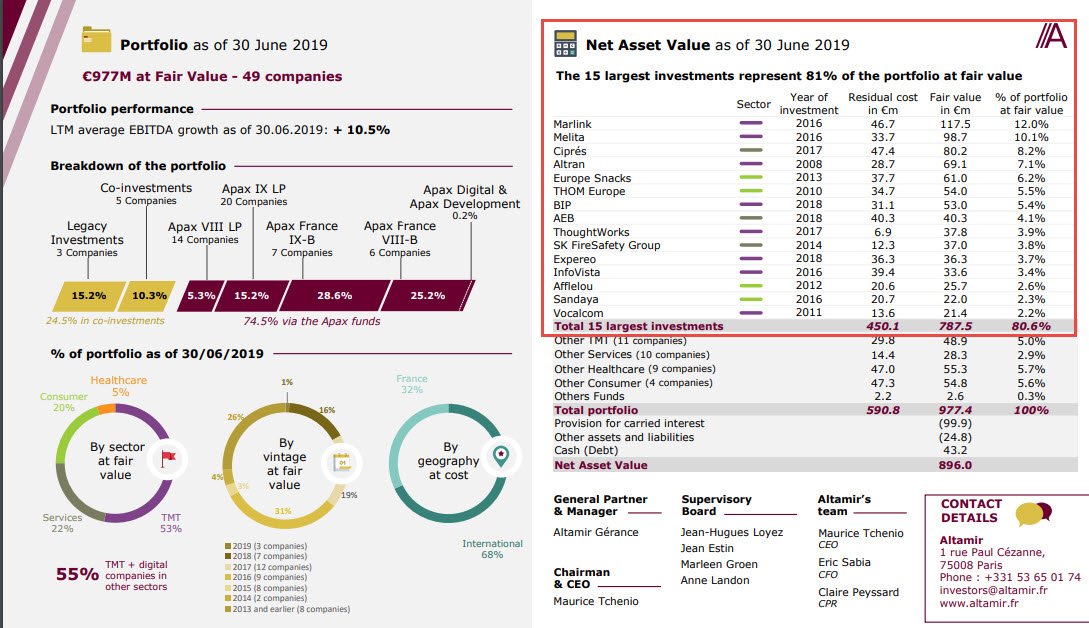Click the Melita row name
The image size is (1089, 628).
[x=569, y=138]
